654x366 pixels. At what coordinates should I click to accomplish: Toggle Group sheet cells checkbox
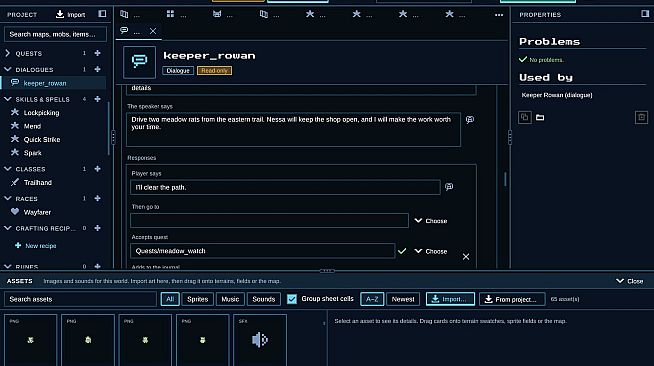click(x=292, y=299)
